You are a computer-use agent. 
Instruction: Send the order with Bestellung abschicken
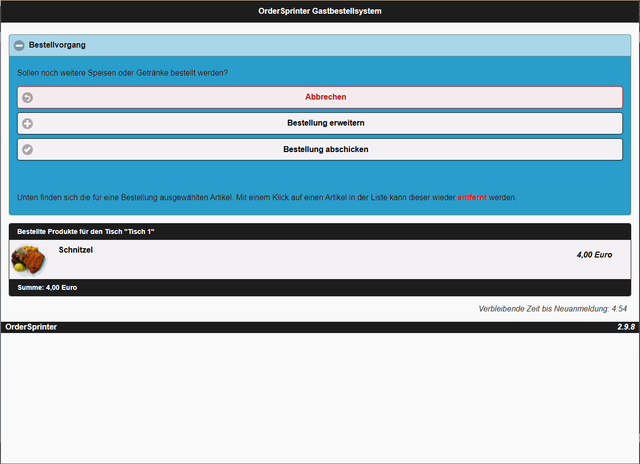click(x=326, y=150)
